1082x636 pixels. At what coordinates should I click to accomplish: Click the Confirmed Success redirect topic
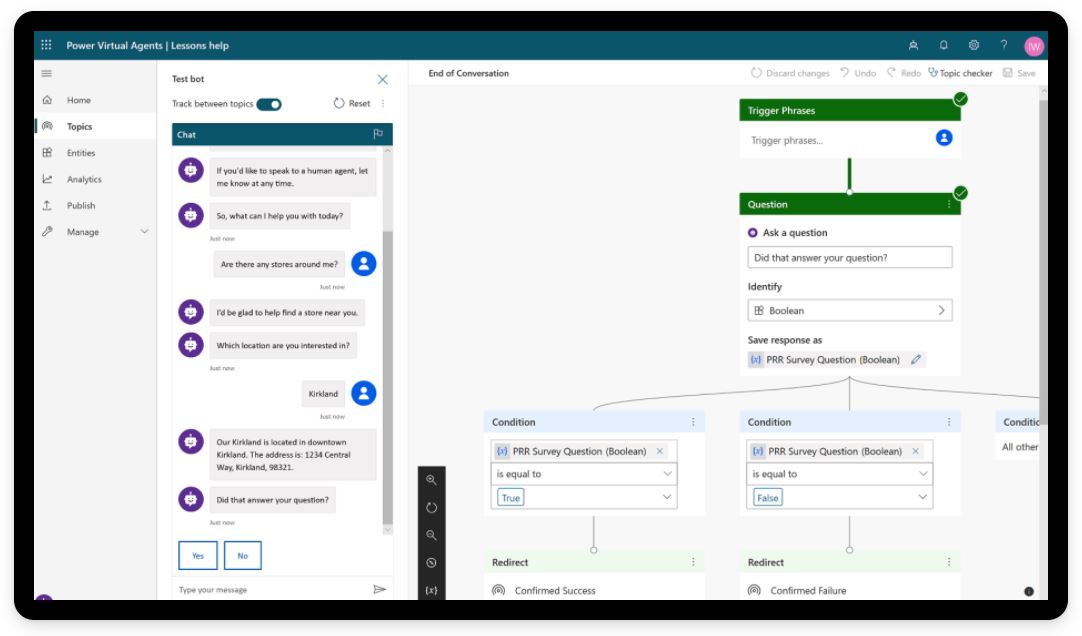[x=554, y=590]
